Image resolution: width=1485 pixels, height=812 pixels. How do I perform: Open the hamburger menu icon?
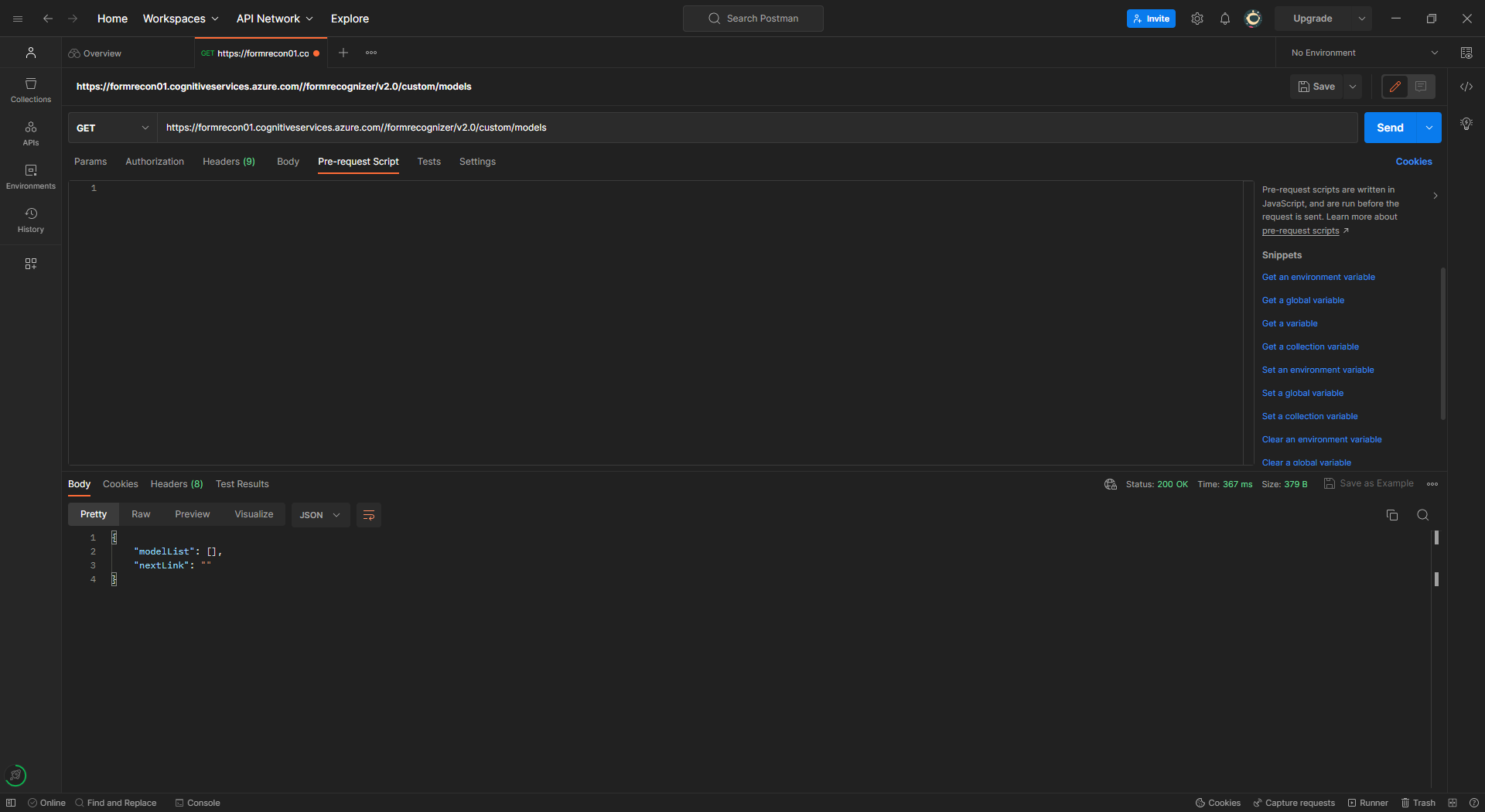tap(18, 19)
